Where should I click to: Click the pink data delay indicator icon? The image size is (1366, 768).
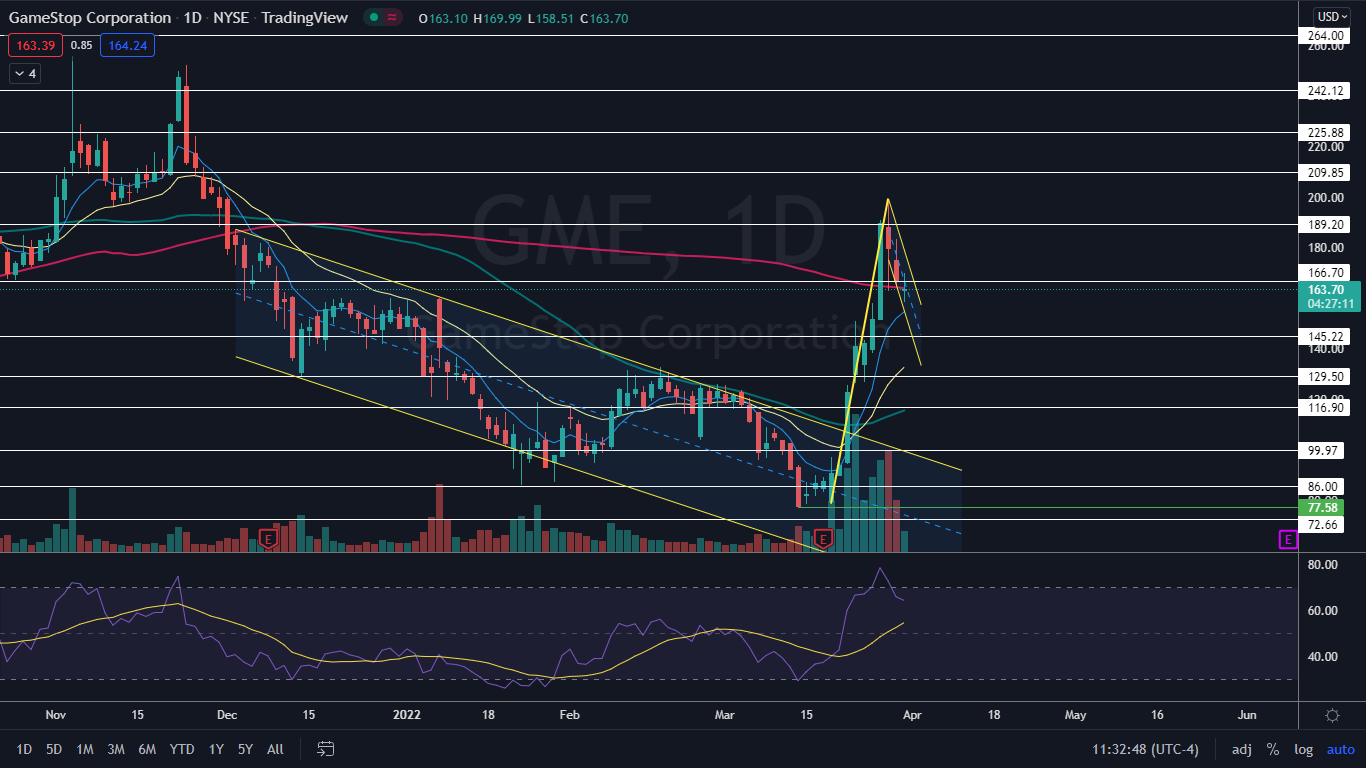click(391, 17)
